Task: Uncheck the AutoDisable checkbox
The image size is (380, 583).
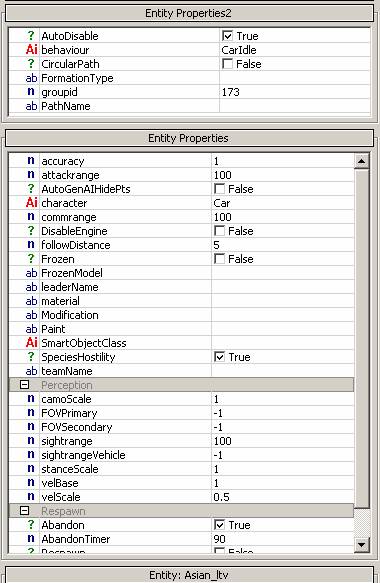Action: (227, 36)
